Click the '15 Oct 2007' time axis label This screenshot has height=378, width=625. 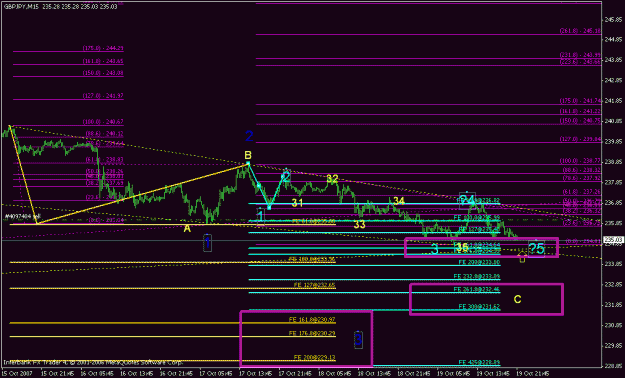pyautogui.click(x=17, y=373)
